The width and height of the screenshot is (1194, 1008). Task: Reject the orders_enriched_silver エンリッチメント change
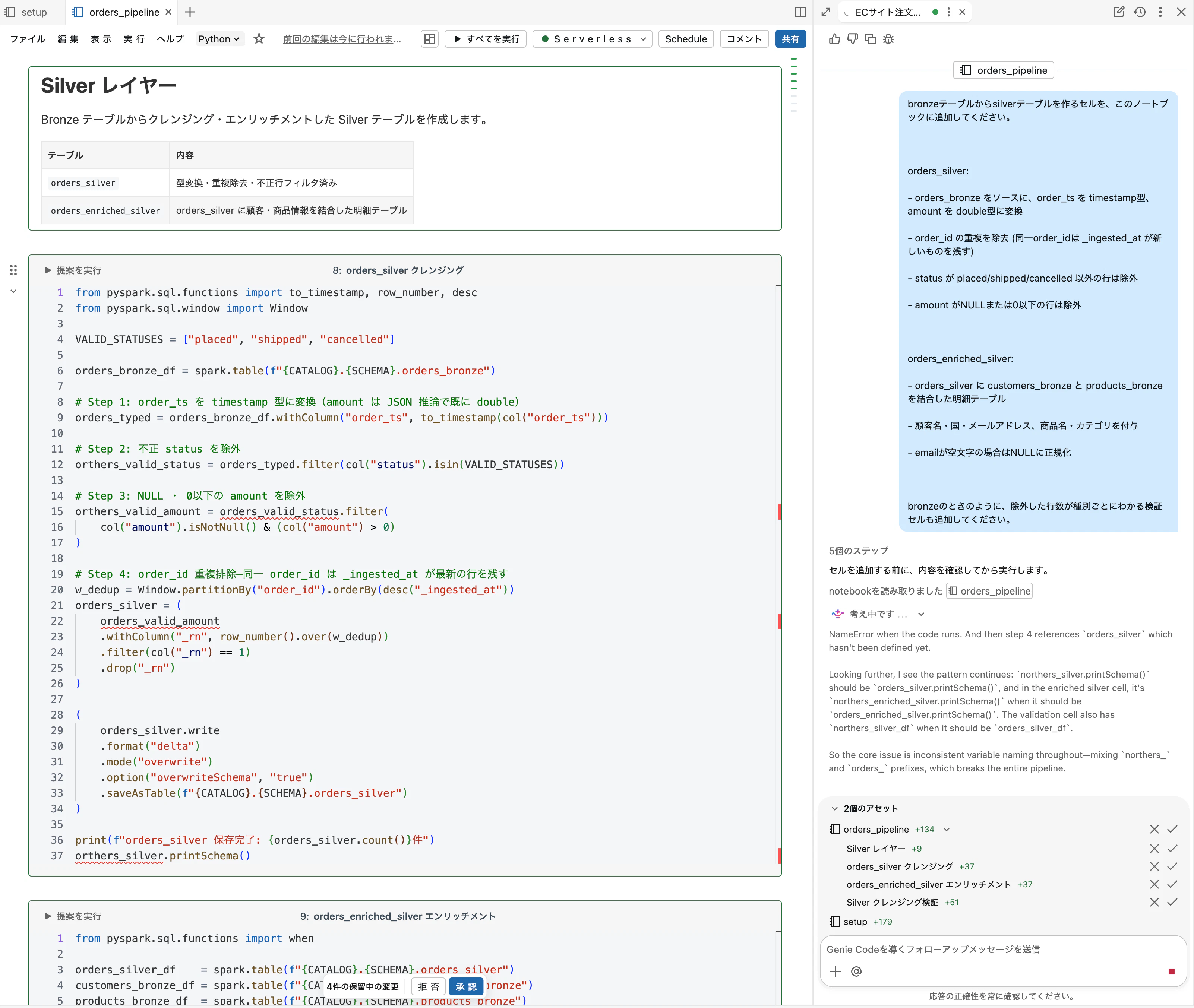pos(1154,885)
